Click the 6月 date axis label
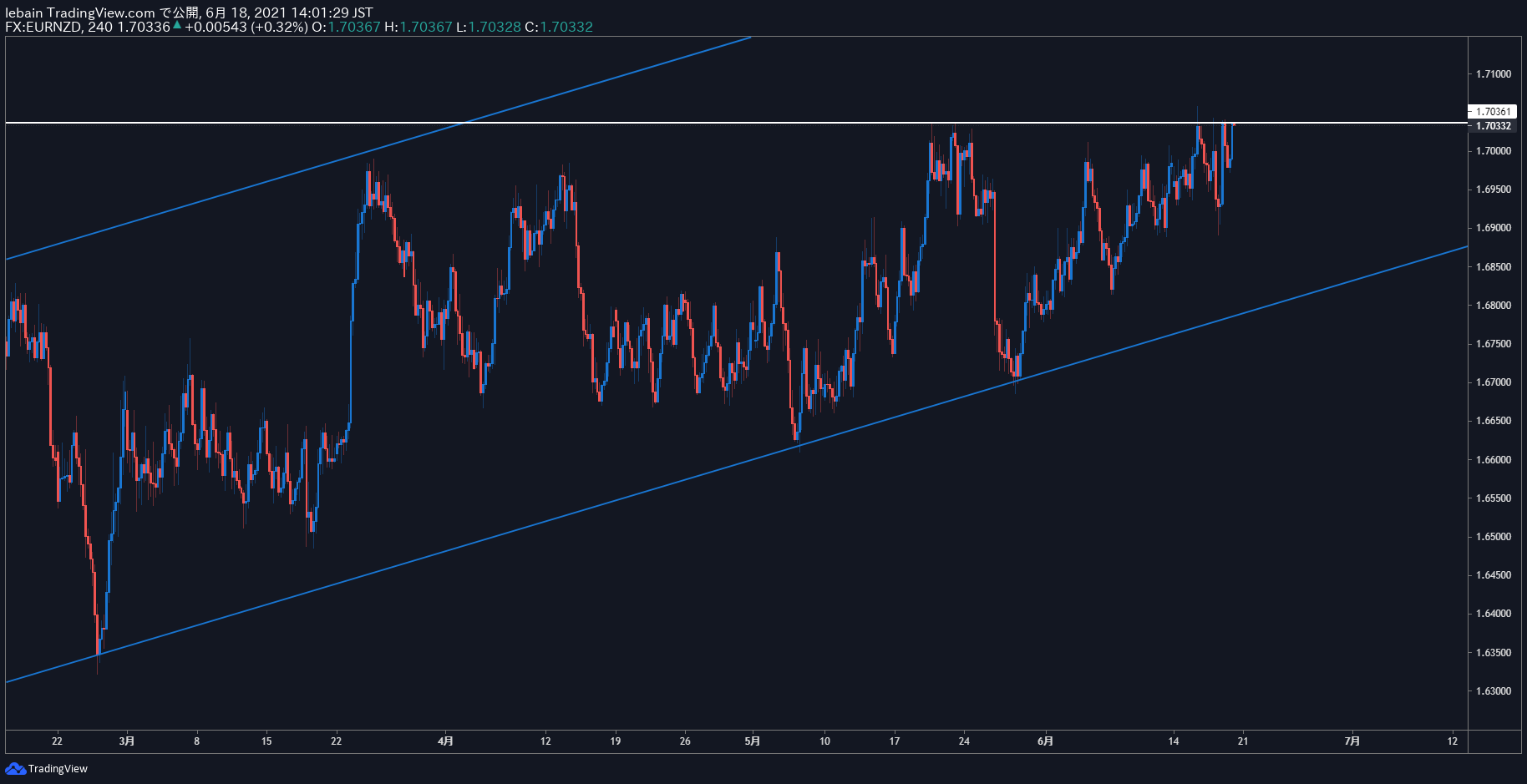1527x784 pixels. (1045, 741)
